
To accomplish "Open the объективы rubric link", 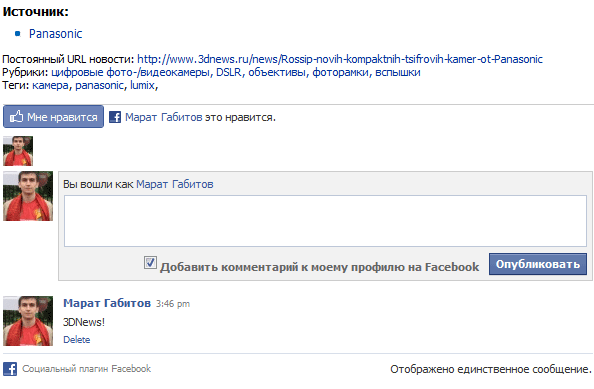I will click(277, 72).
